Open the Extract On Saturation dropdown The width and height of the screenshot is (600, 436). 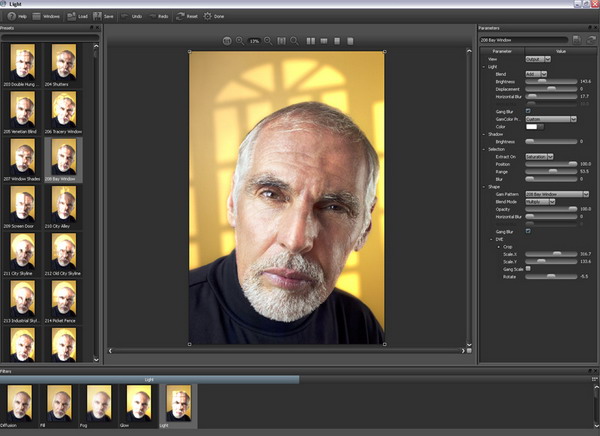[x=540, y=156]
